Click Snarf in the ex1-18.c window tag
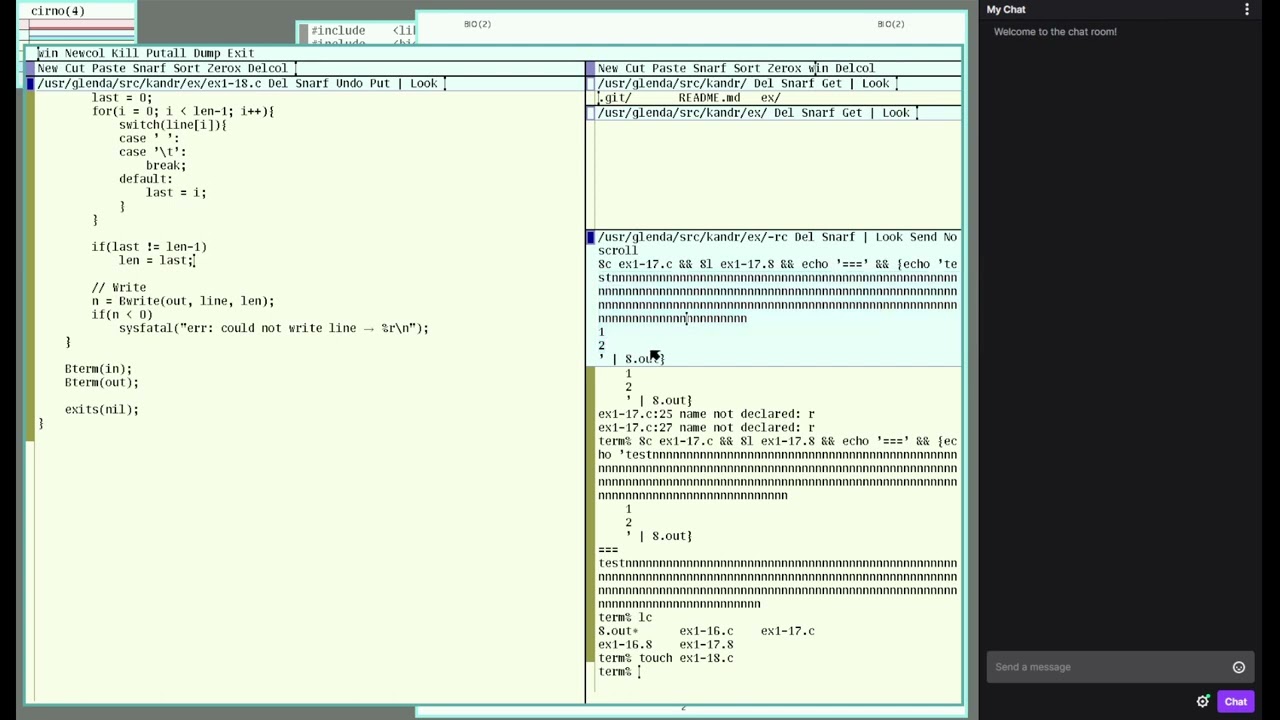 [x=311, y=83]
